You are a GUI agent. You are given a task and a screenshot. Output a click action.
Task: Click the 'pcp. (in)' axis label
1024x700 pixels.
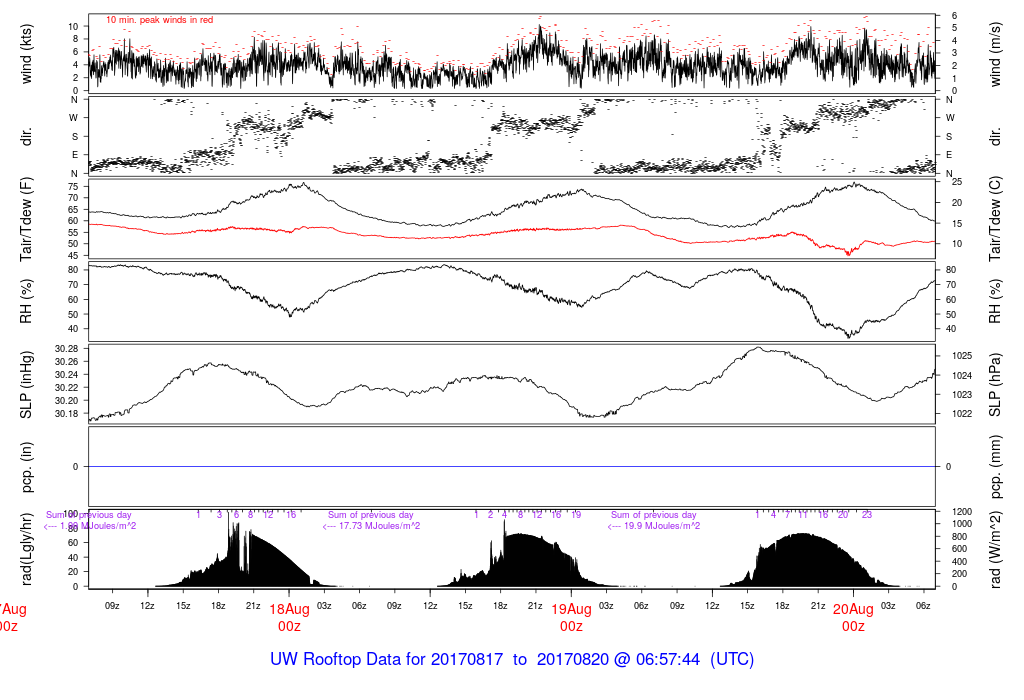(x=25, y=467)
